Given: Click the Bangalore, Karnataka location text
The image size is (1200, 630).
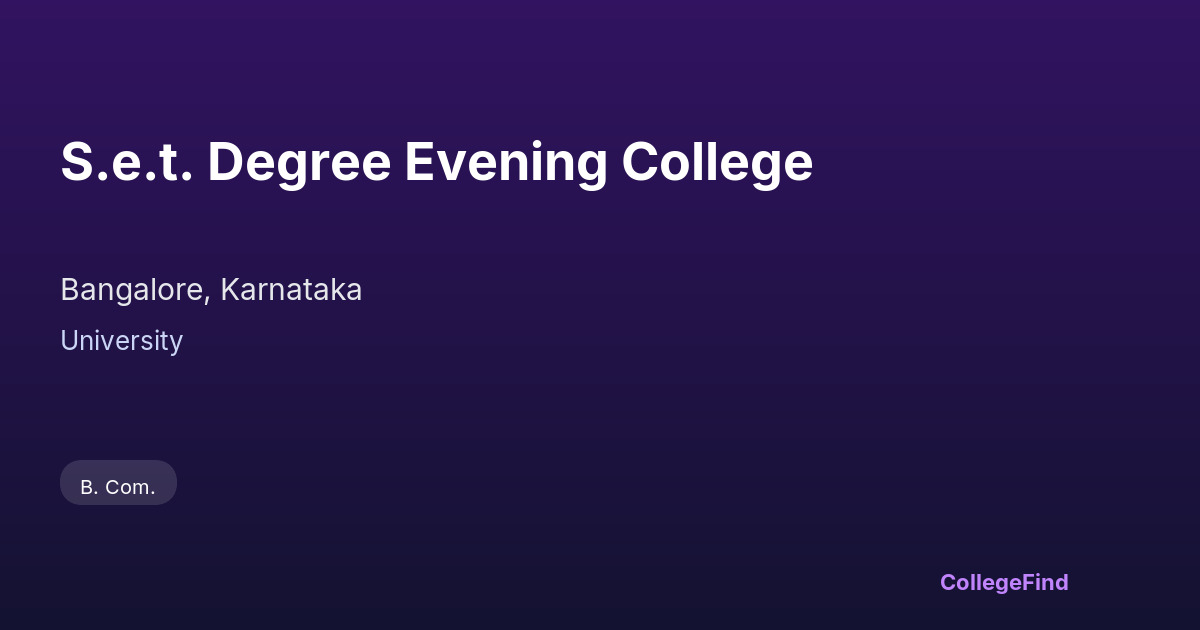Looking at the screenshot, I should (211, 290).
